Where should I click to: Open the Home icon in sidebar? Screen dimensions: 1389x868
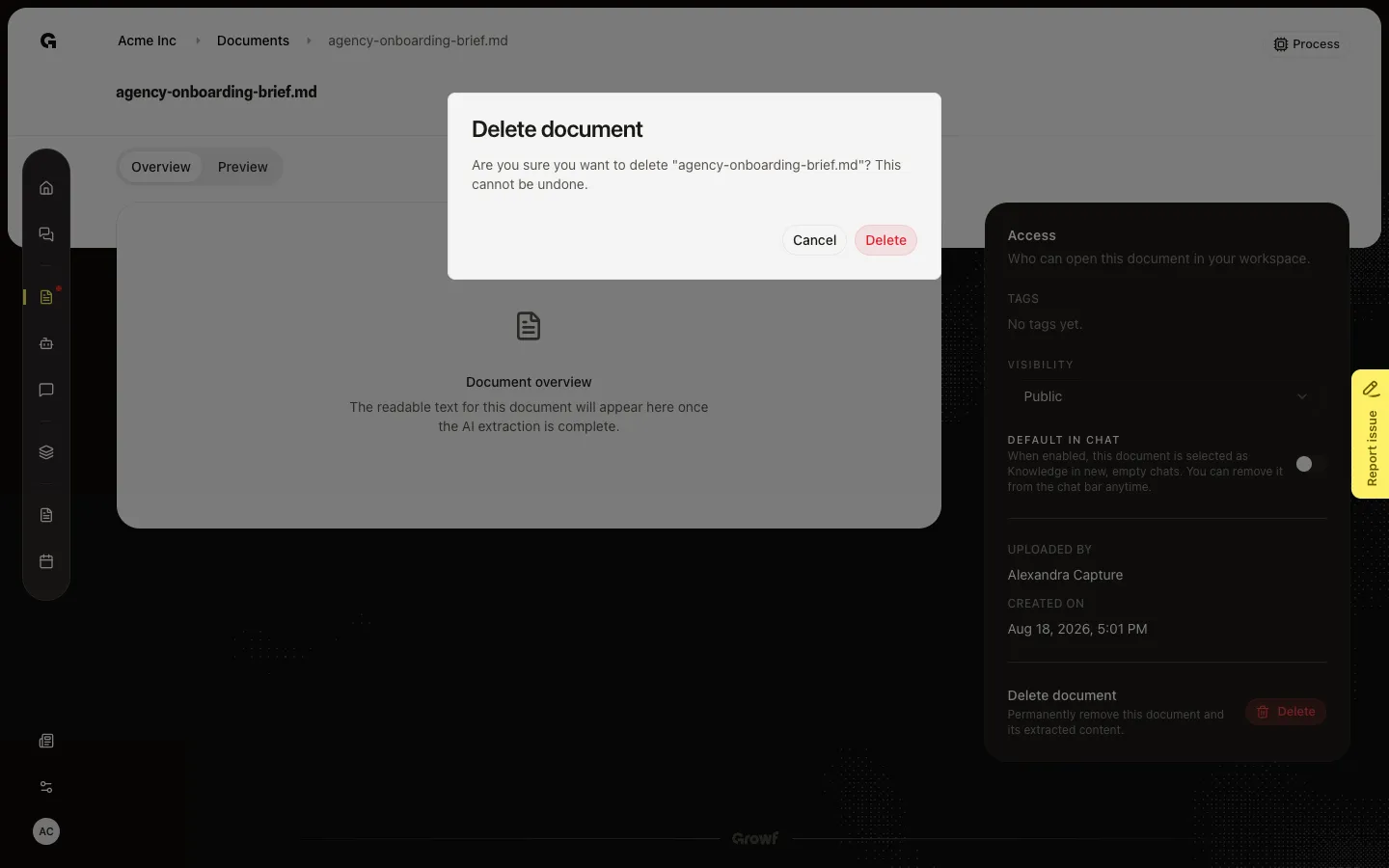(46, 188)
